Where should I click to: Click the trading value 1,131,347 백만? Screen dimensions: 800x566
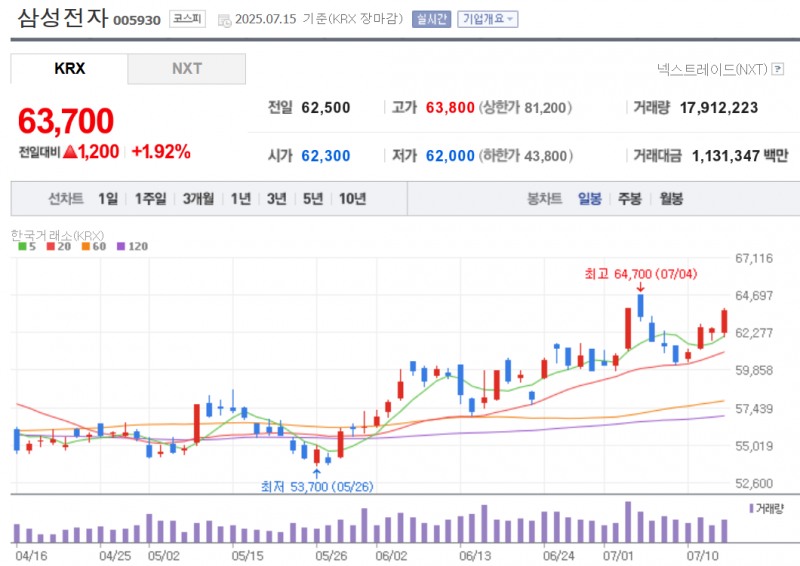tap(740, 156)
